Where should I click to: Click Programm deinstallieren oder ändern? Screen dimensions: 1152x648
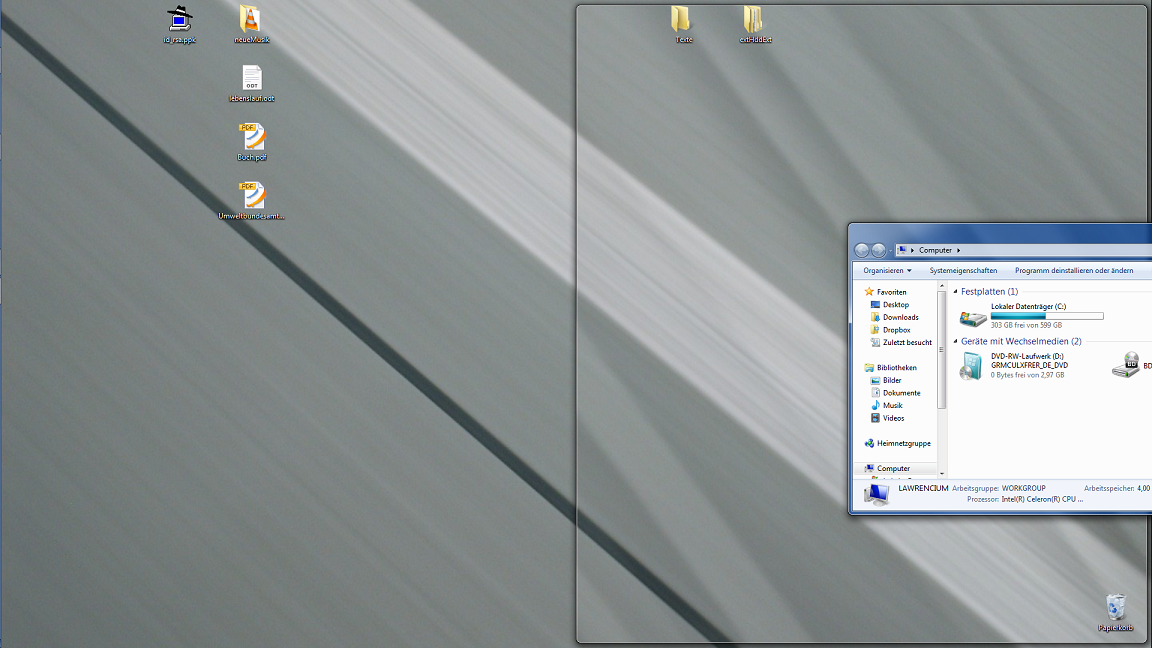coord(1073,271)
